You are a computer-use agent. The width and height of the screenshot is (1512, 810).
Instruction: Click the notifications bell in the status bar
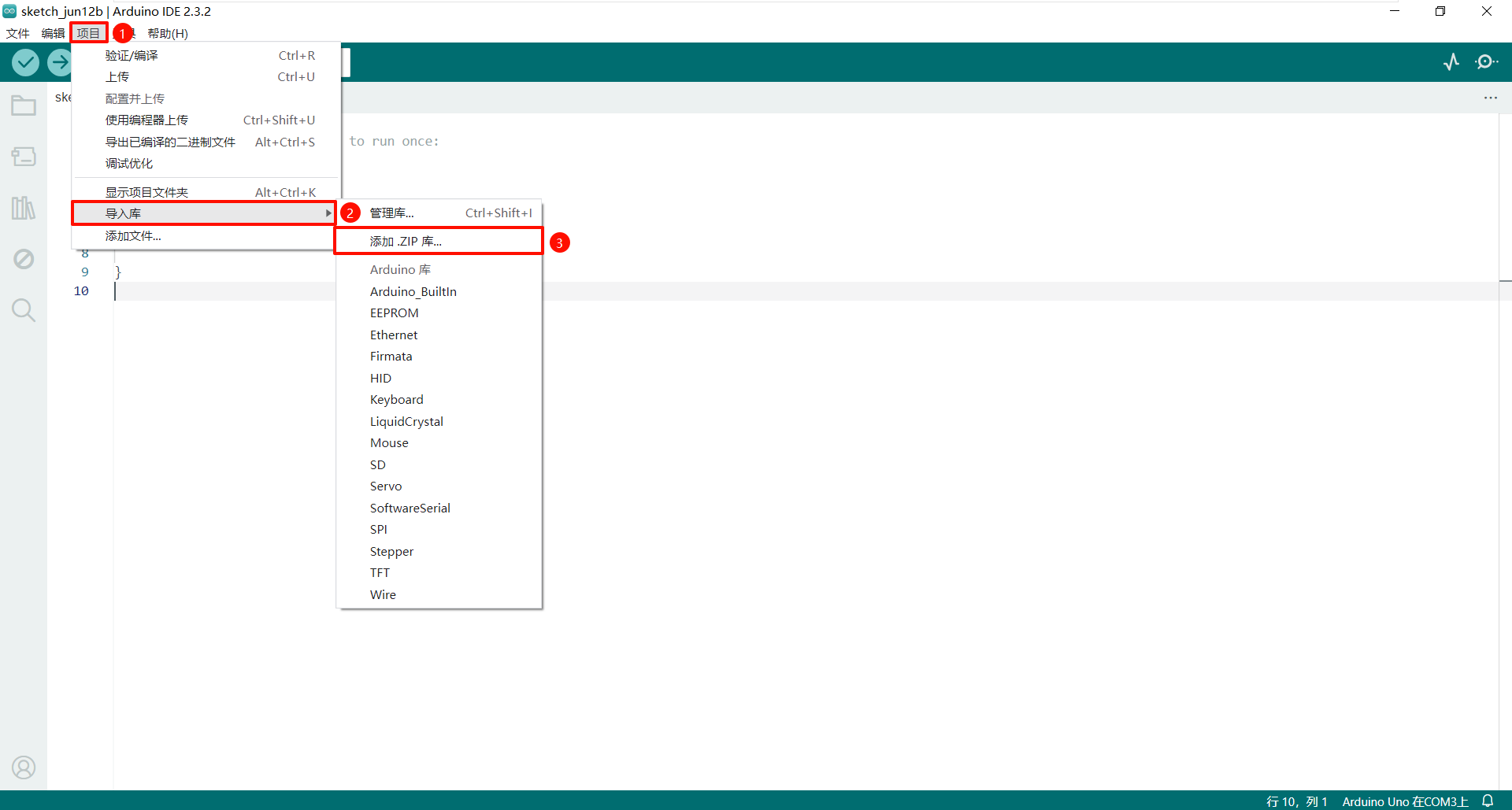(1488, 801)
